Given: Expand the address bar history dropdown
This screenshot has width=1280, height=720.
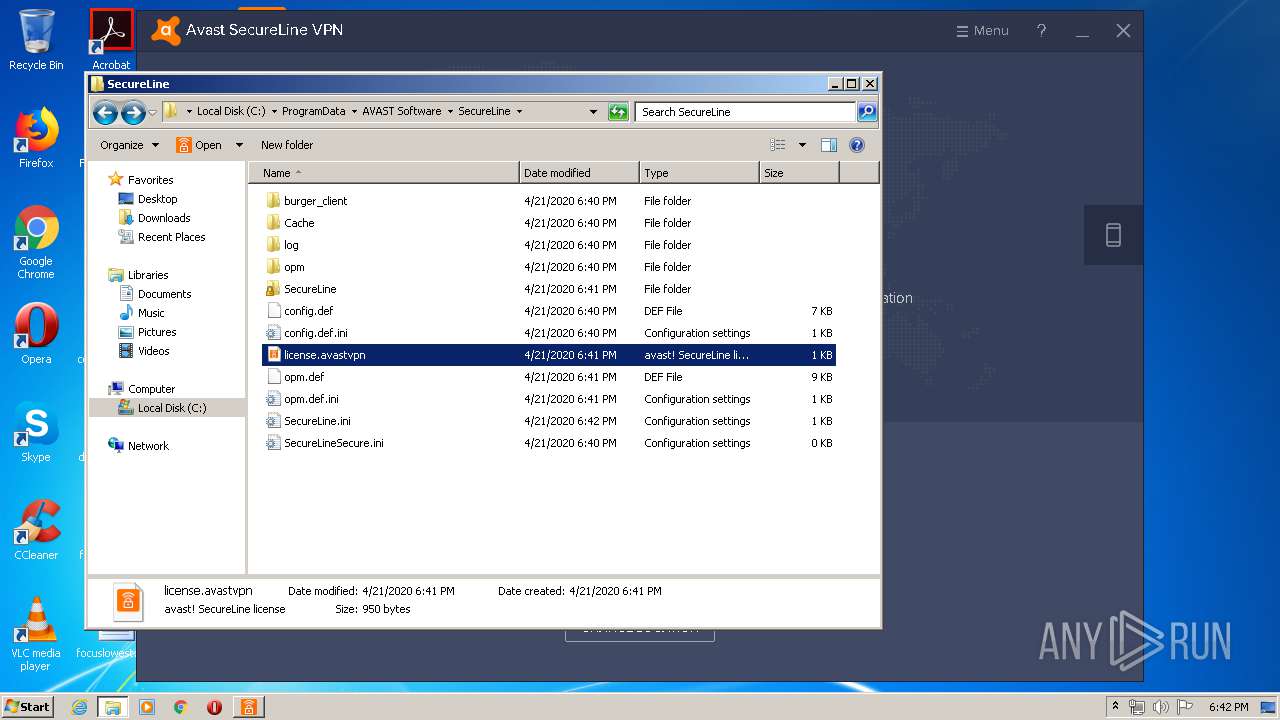Looking at the screenshot, I should click(593, 112).
